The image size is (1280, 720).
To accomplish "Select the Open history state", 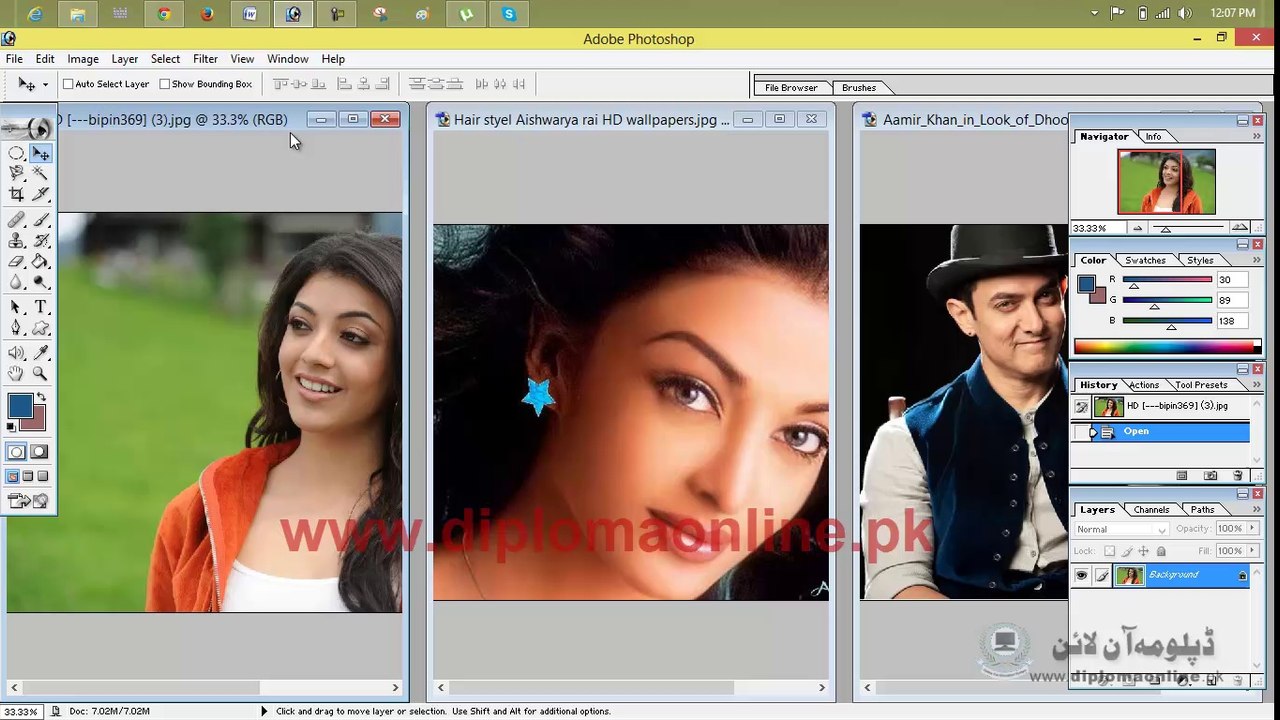I will click(1160, 432).
